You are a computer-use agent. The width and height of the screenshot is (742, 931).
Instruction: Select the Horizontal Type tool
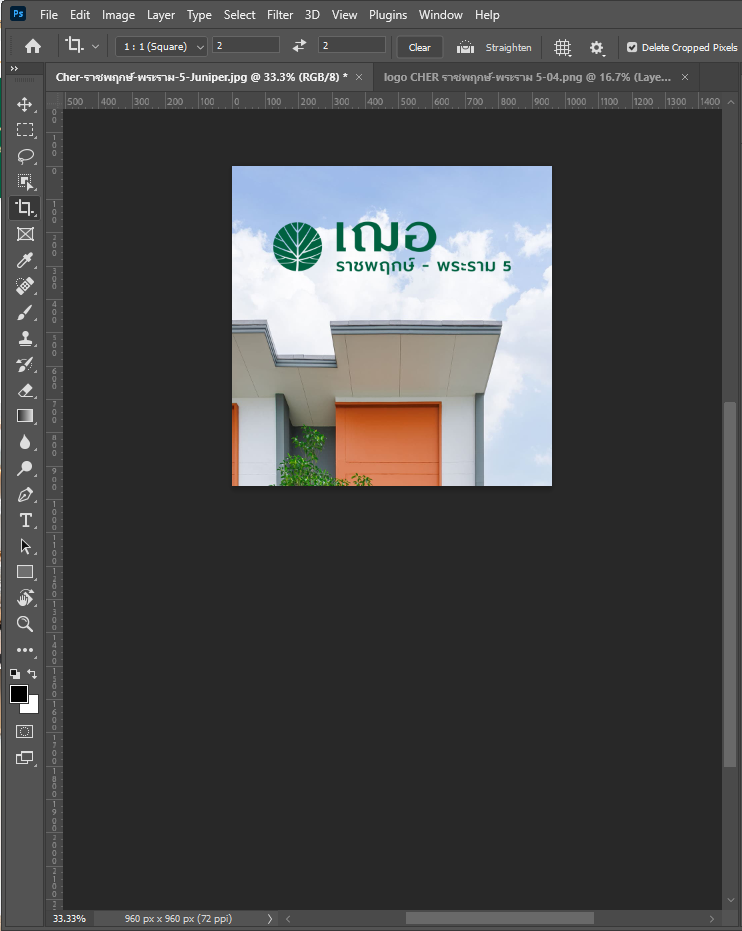24,520
